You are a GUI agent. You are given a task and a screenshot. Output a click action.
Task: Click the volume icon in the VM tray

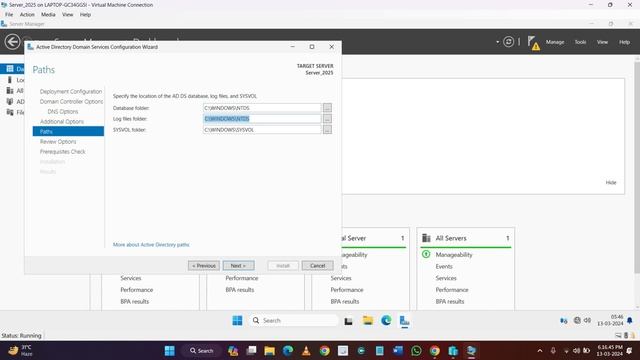[x=587, y=320]
